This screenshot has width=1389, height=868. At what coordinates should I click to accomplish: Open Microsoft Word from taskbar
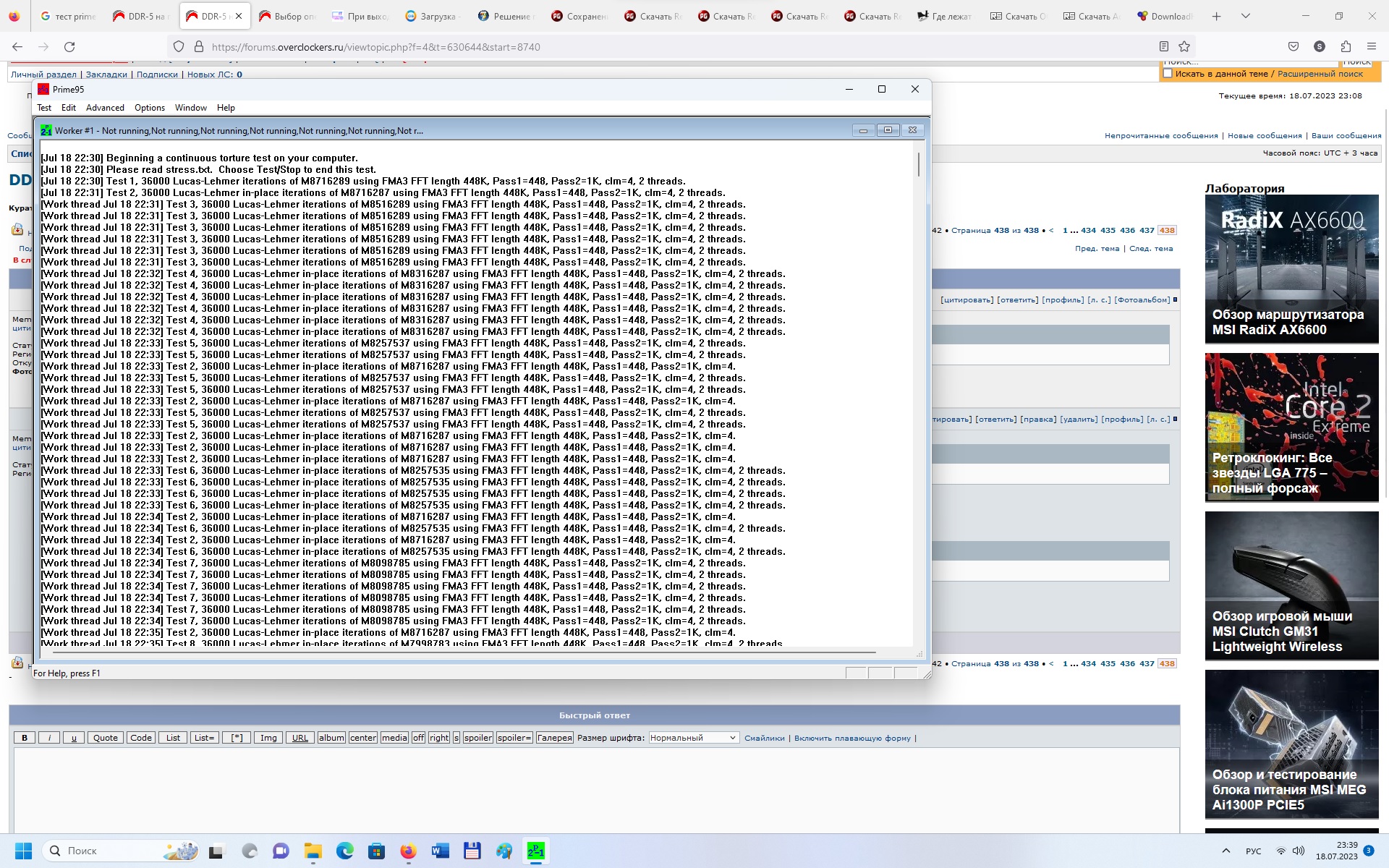[441, 851]
